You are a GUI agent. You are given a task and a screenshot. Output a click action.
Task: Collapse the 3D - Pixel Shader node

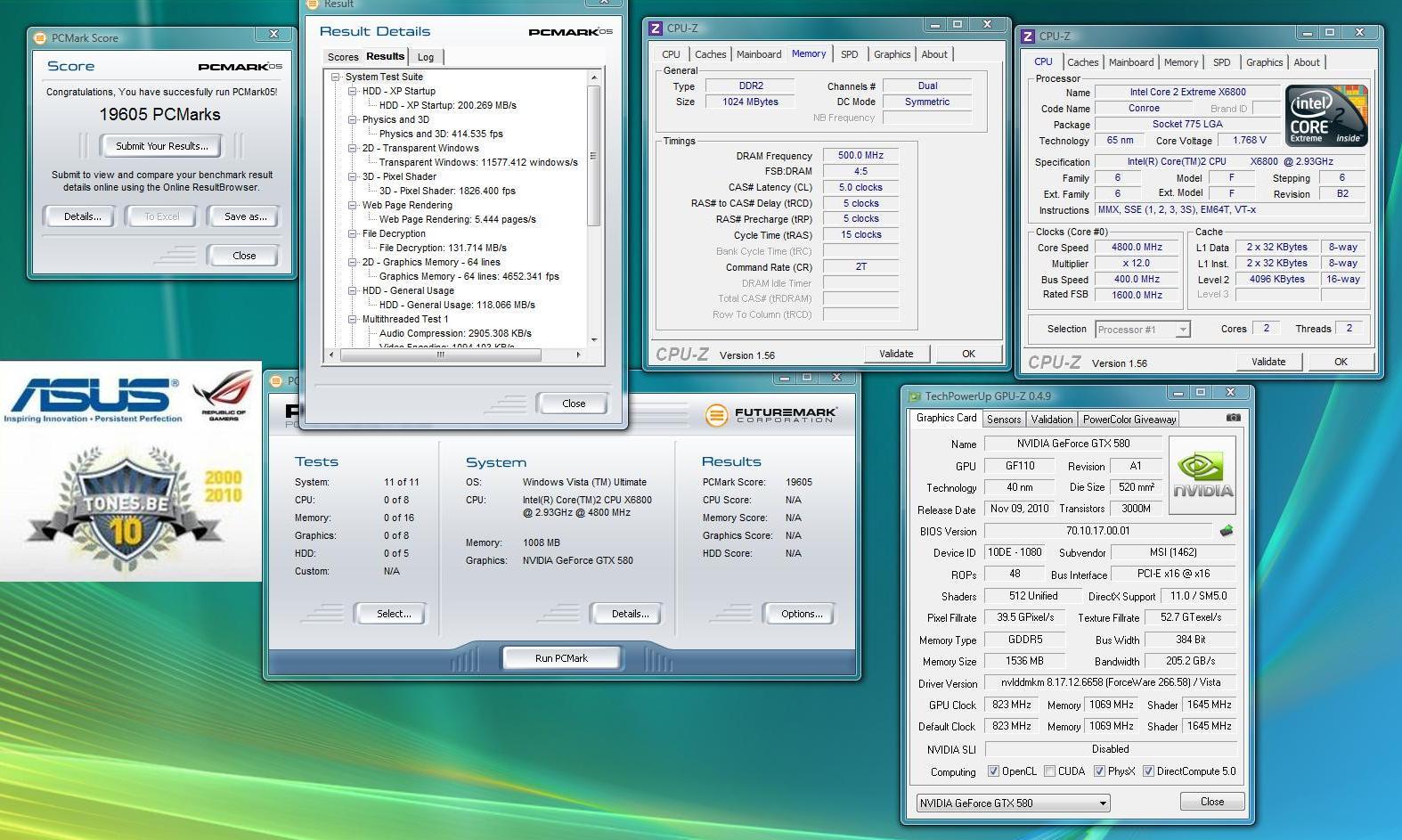point(353,176)
